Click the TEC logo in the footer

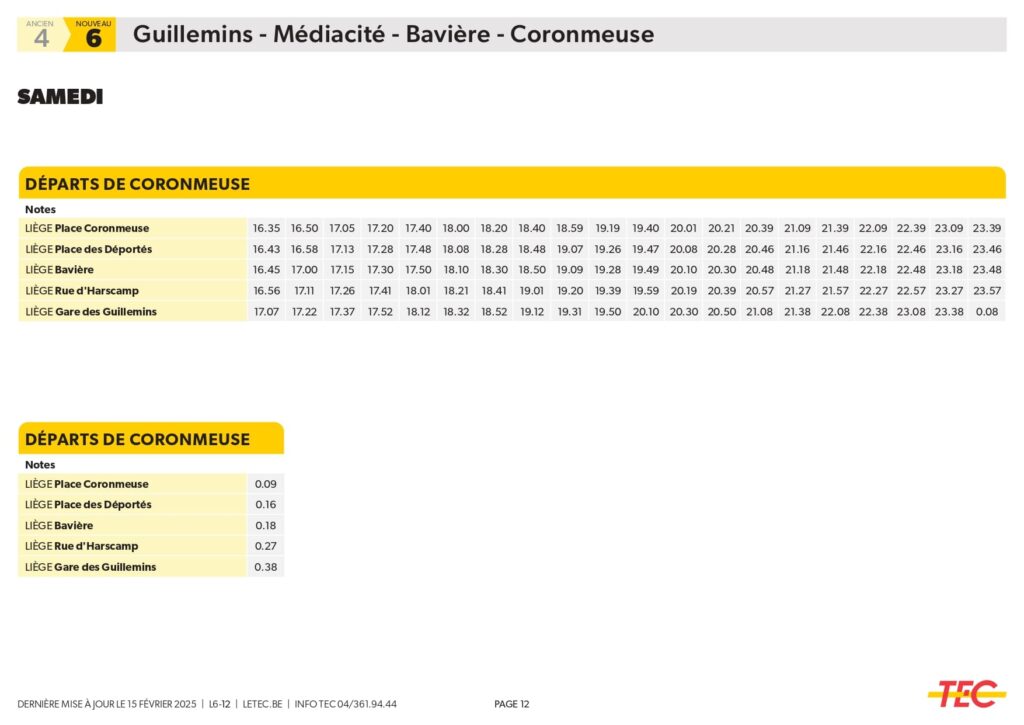(965, 692)
